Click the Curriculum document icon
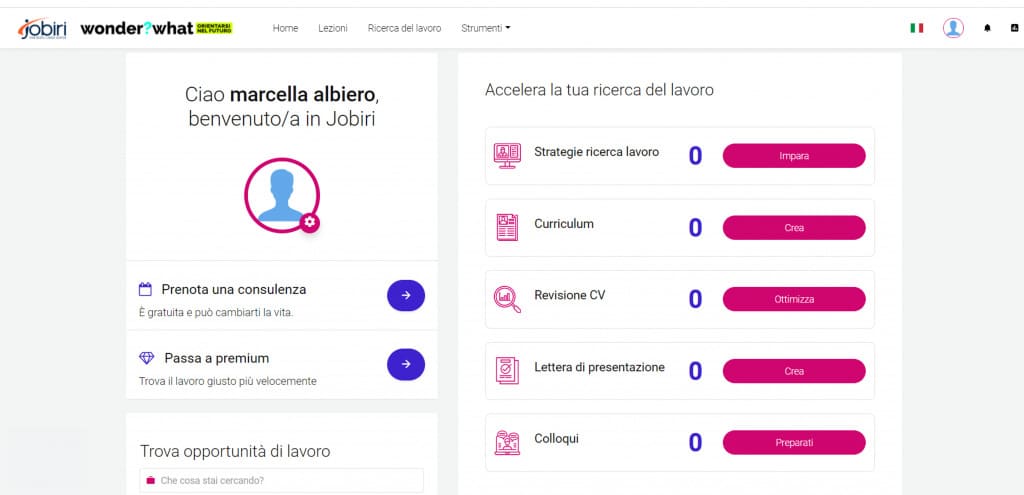Viewport: 1024px width, 495px height. click(507, 227)
